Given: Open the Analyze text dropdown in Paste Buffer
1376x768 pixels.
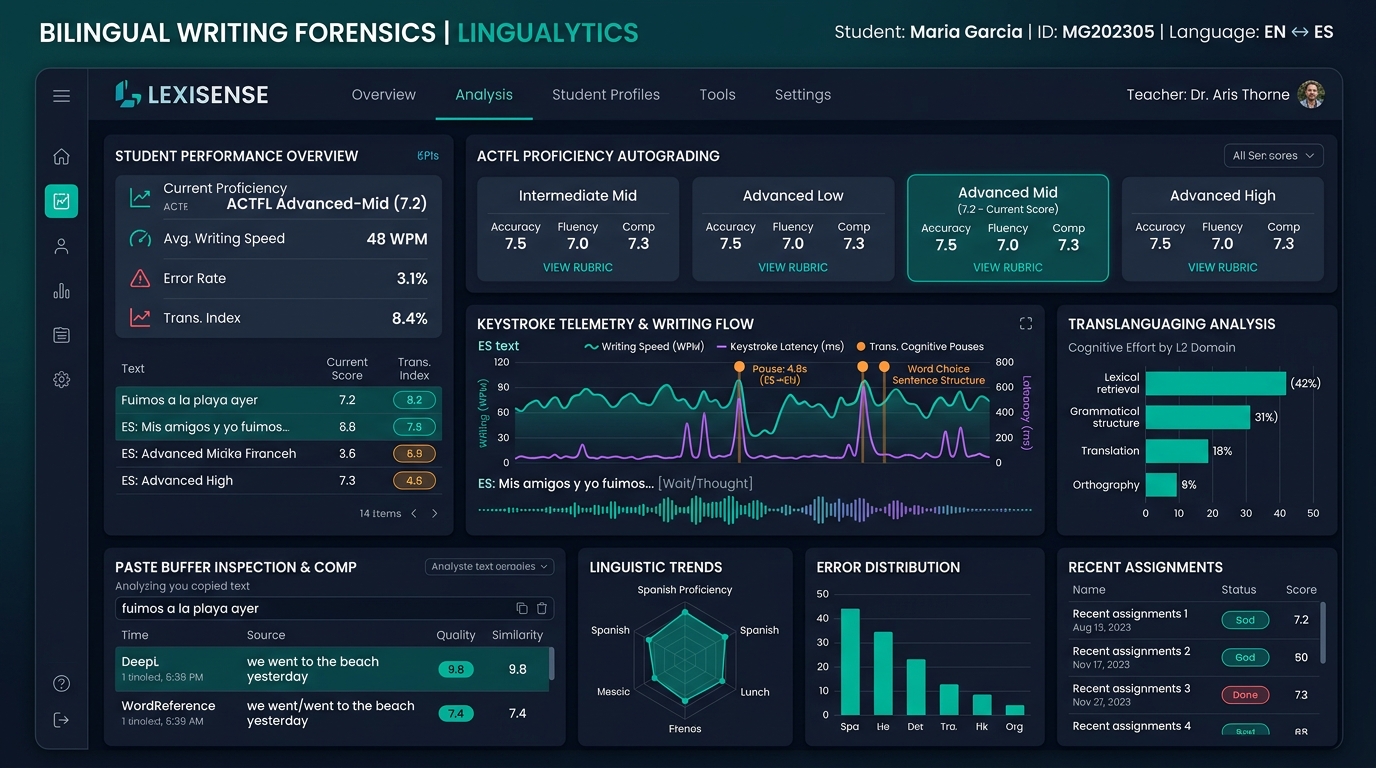Looking at the screenshot, I should (x=490, y=566).
